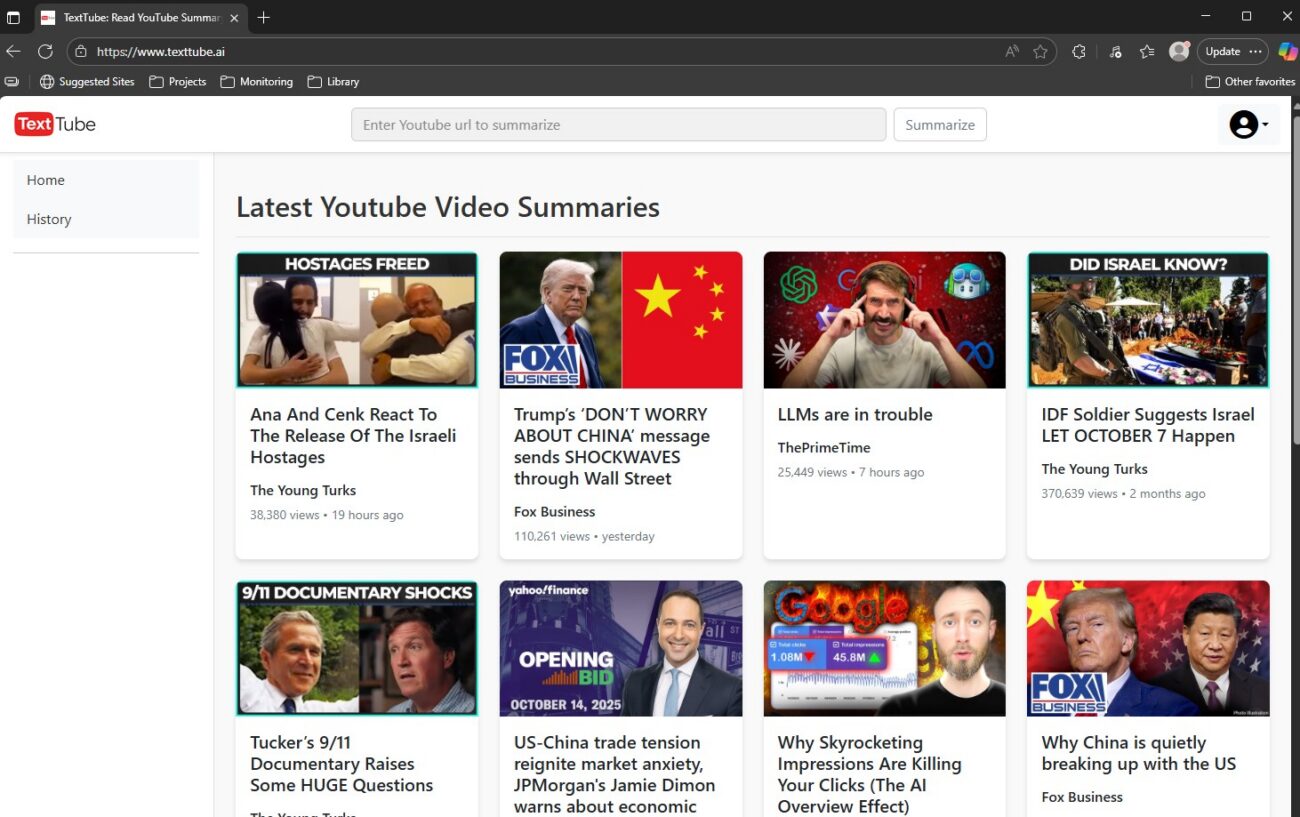The height and width of the screenshot is (817, 1300).
Task: Click the Summarize button
Action: click(939, 125)
